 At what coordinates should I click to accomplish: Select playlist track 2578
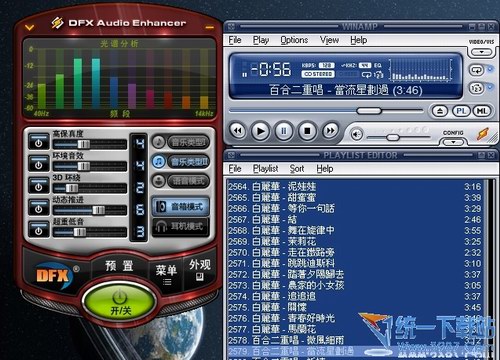pos(355,340)
